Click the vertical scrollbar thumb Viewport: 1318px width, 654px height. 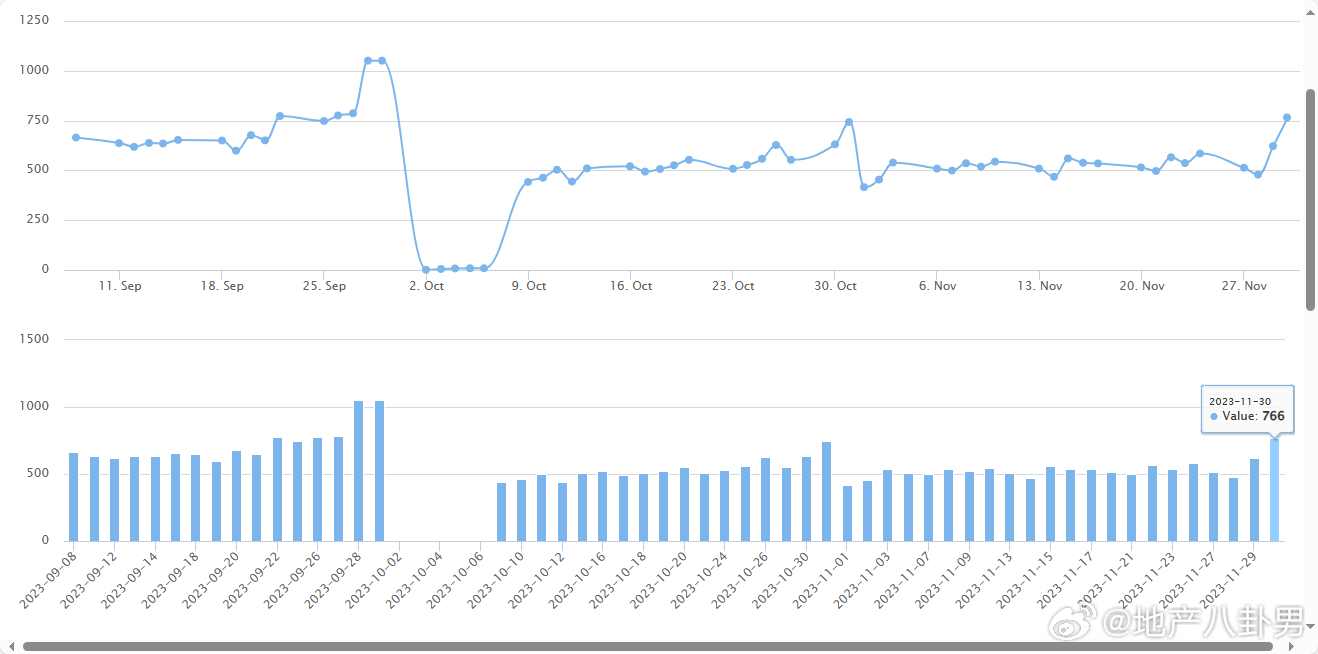point(1310,200)
